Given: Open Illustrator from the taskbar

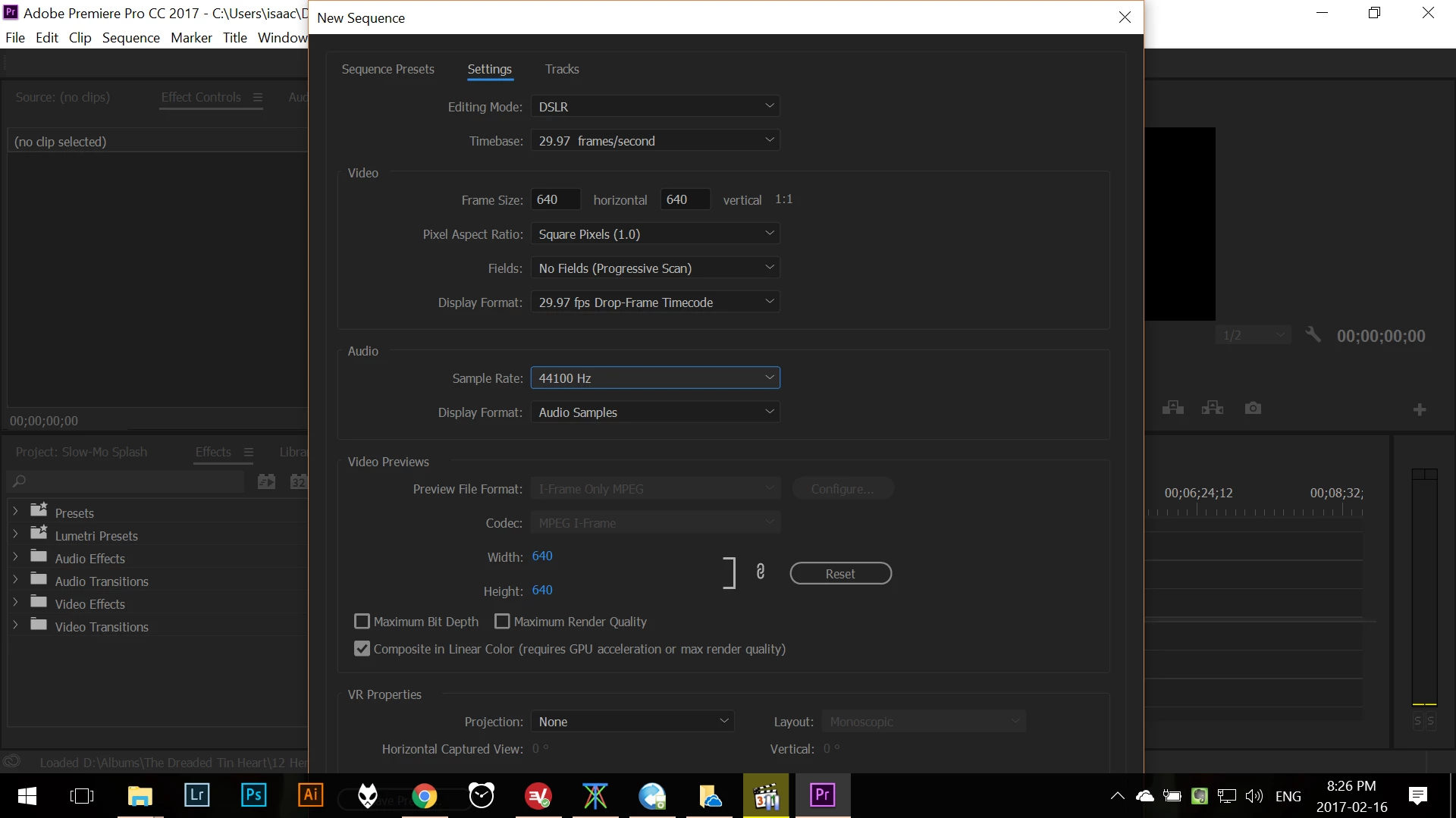Looking at the screenshot, I should point(310,795).
